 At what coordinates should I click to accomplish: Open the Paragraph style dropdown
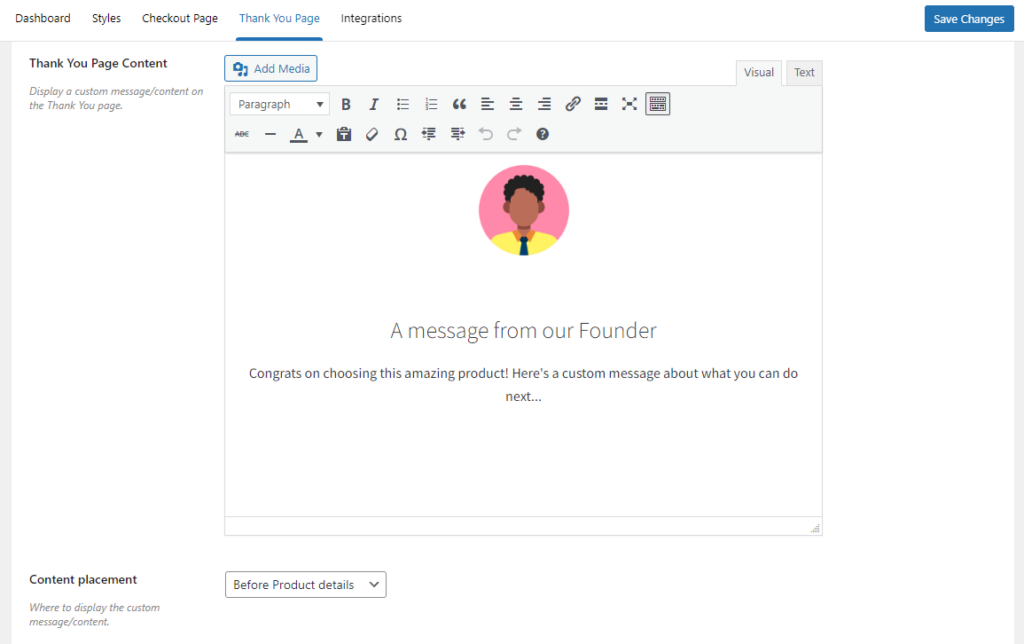click(x=278, y=103)
